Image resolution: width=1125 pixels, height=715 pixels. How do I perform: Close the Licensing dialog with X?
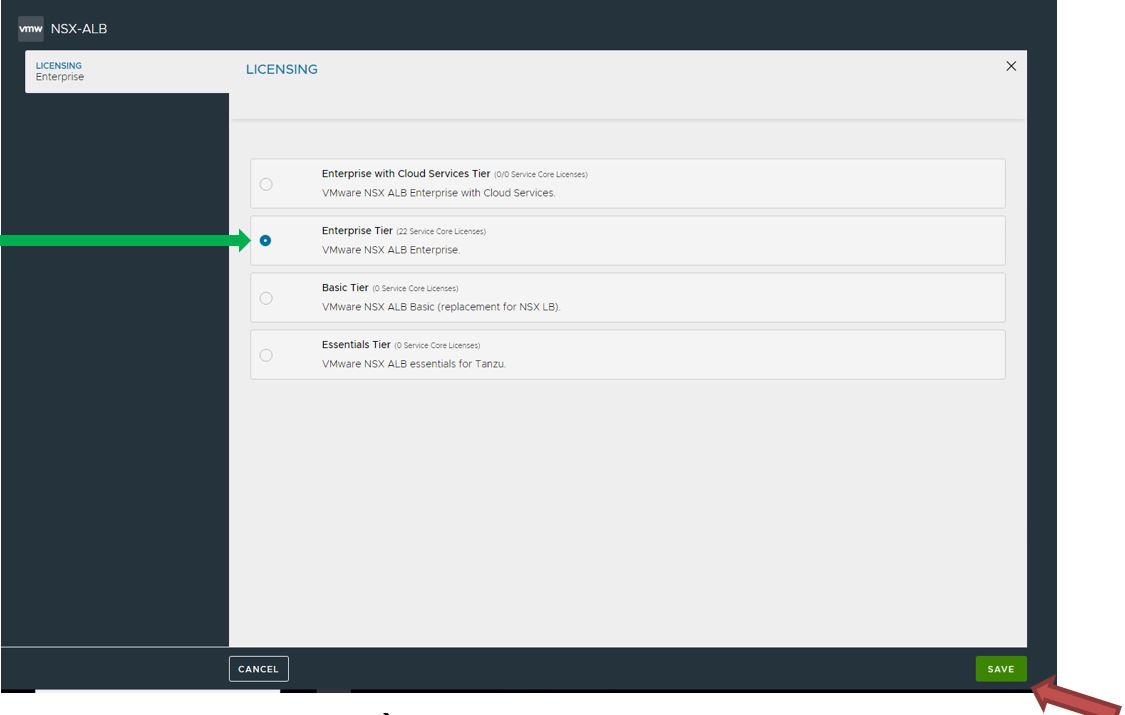pos(1011,66)
